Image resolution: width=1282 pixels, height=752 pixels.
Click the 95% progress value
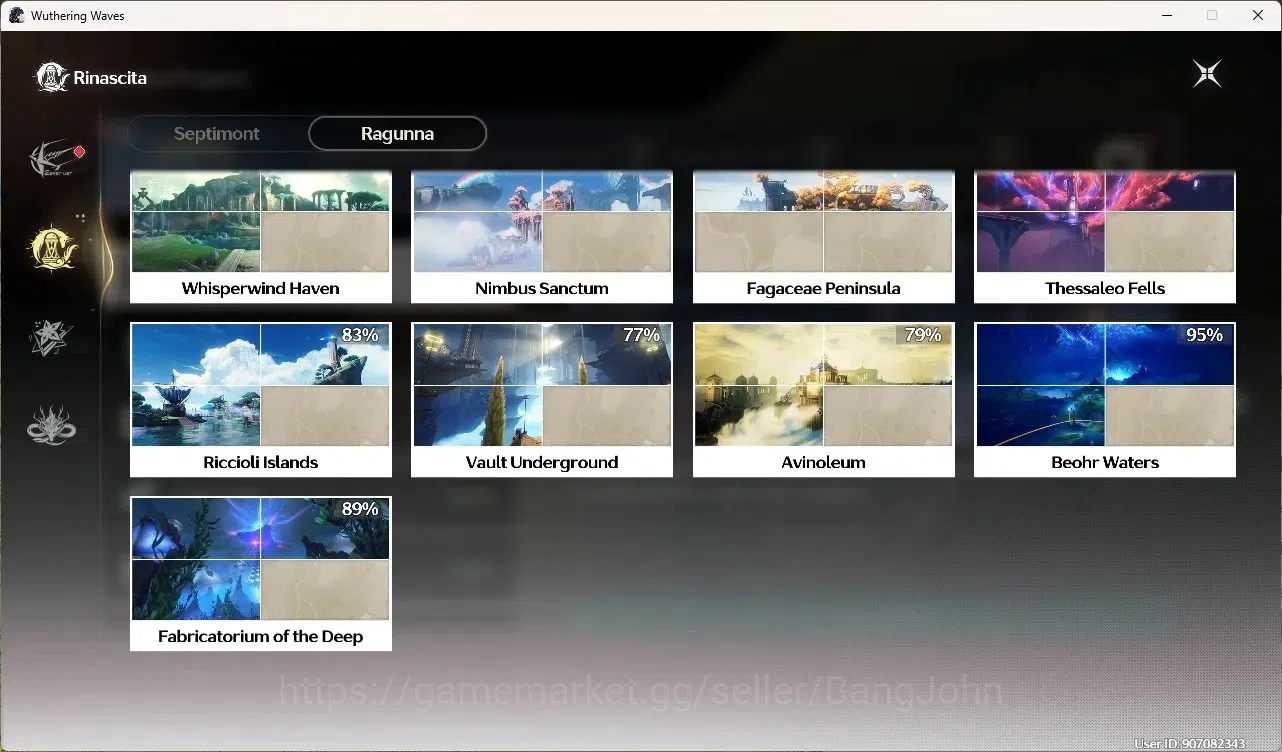point(1204,336)
